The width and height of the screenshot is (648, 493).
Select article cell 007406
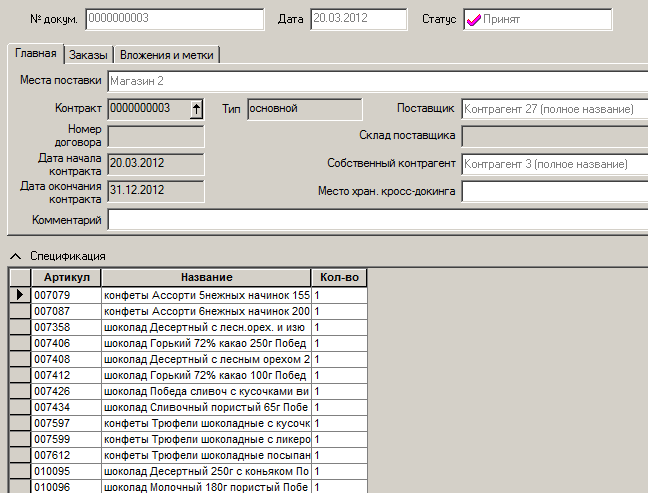point(66,343)
